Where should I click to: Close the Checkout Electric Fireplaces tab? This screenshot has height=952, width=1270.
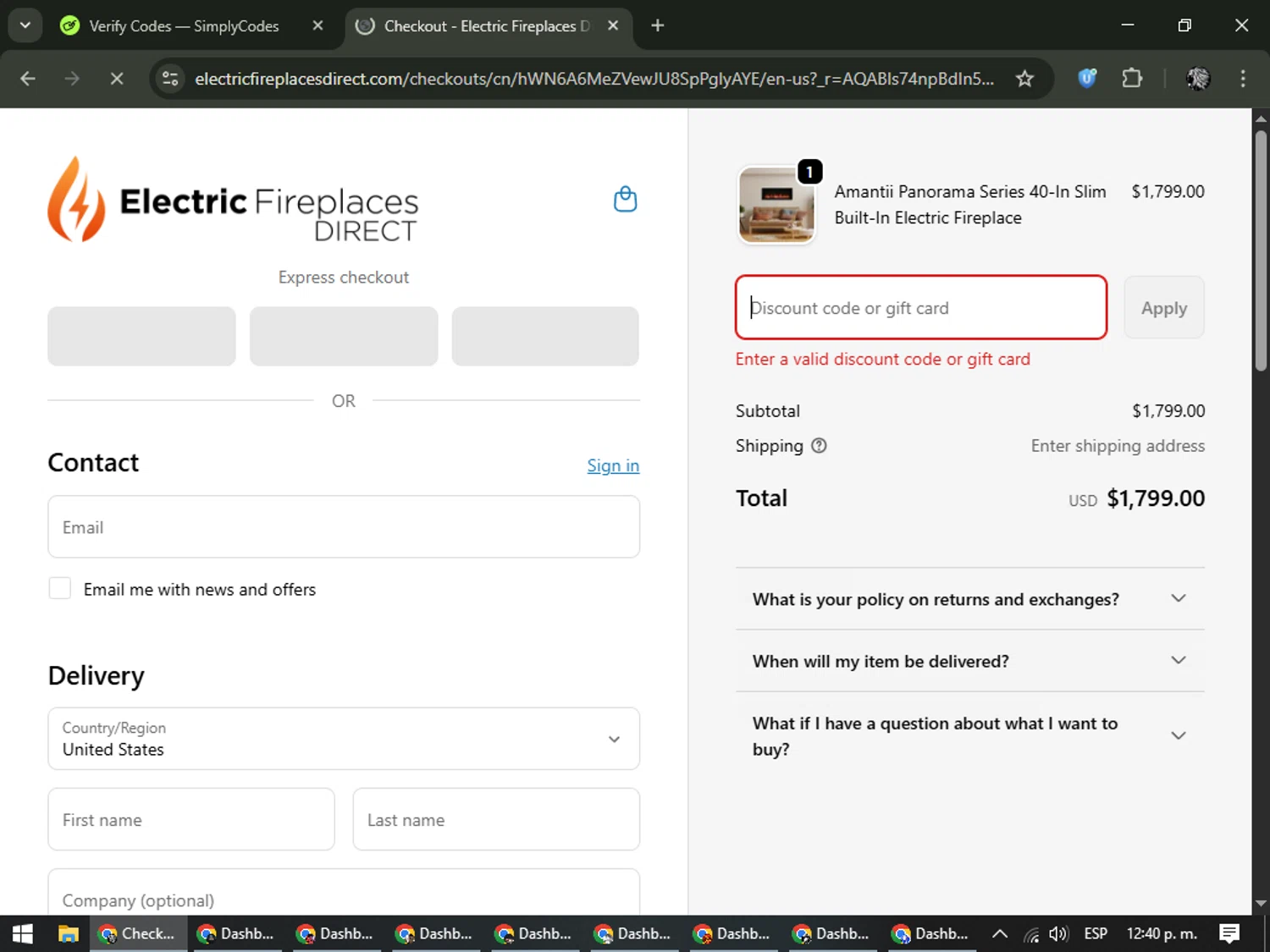tap(613, 25)
